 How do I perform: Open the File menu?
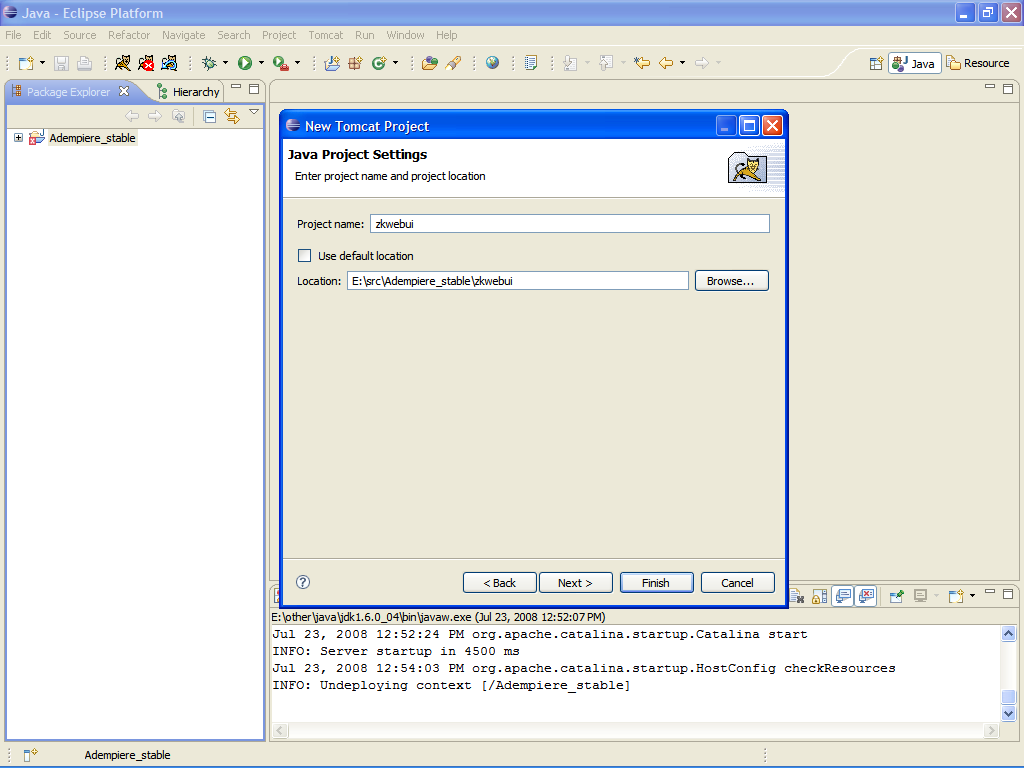point(13,35)
